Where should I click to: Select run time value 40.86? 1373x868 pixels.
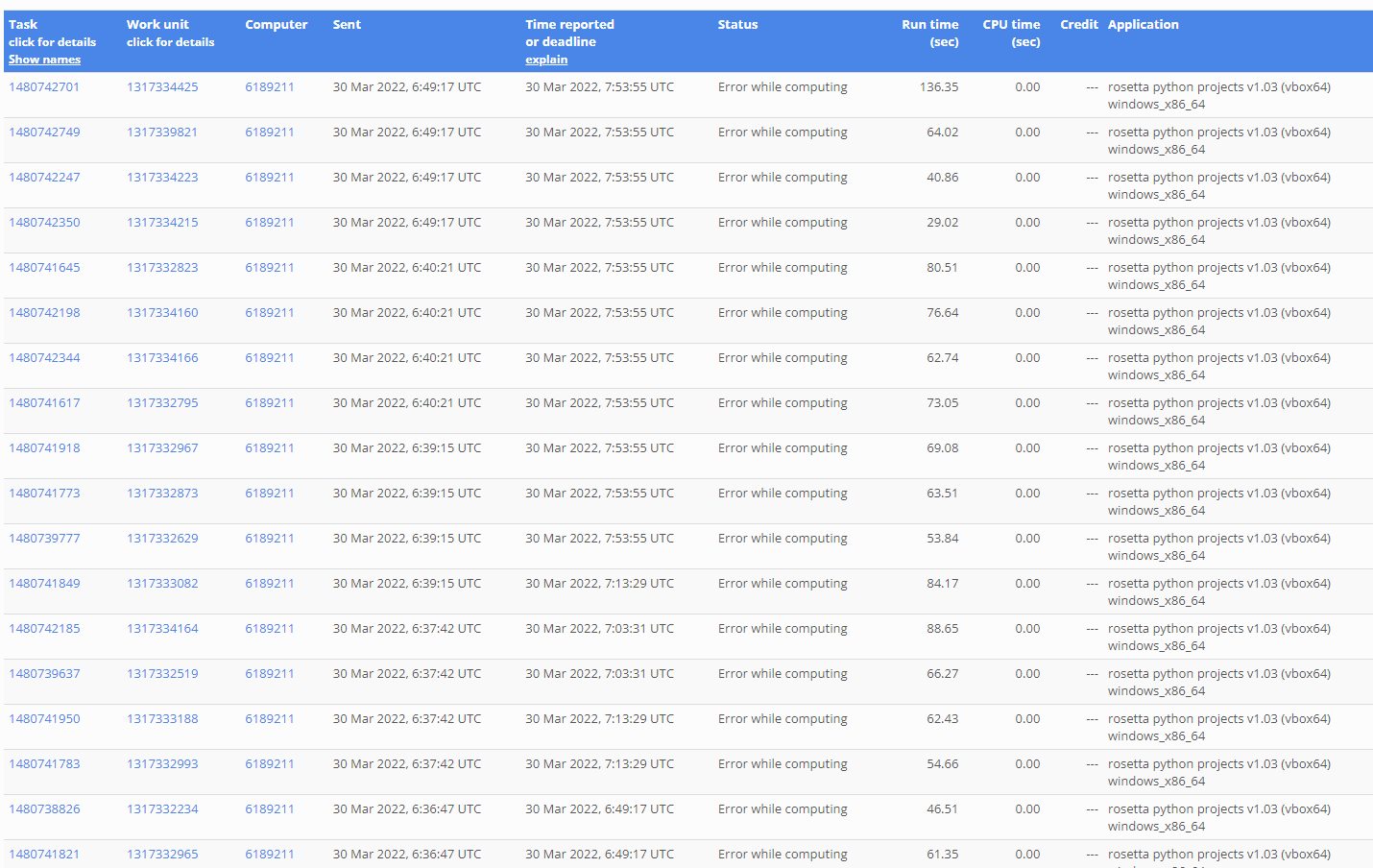(x=942, y=177)
